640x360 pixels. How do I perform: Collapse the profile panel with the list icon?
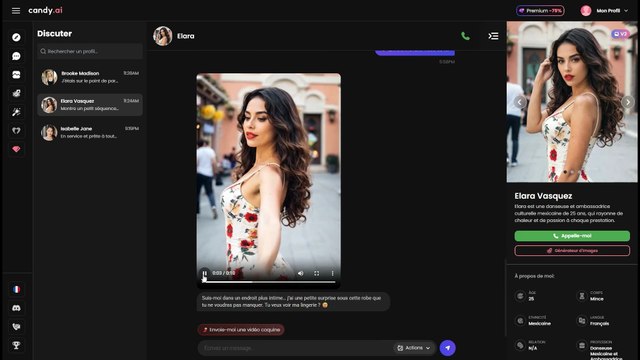(x=493, y=36)
